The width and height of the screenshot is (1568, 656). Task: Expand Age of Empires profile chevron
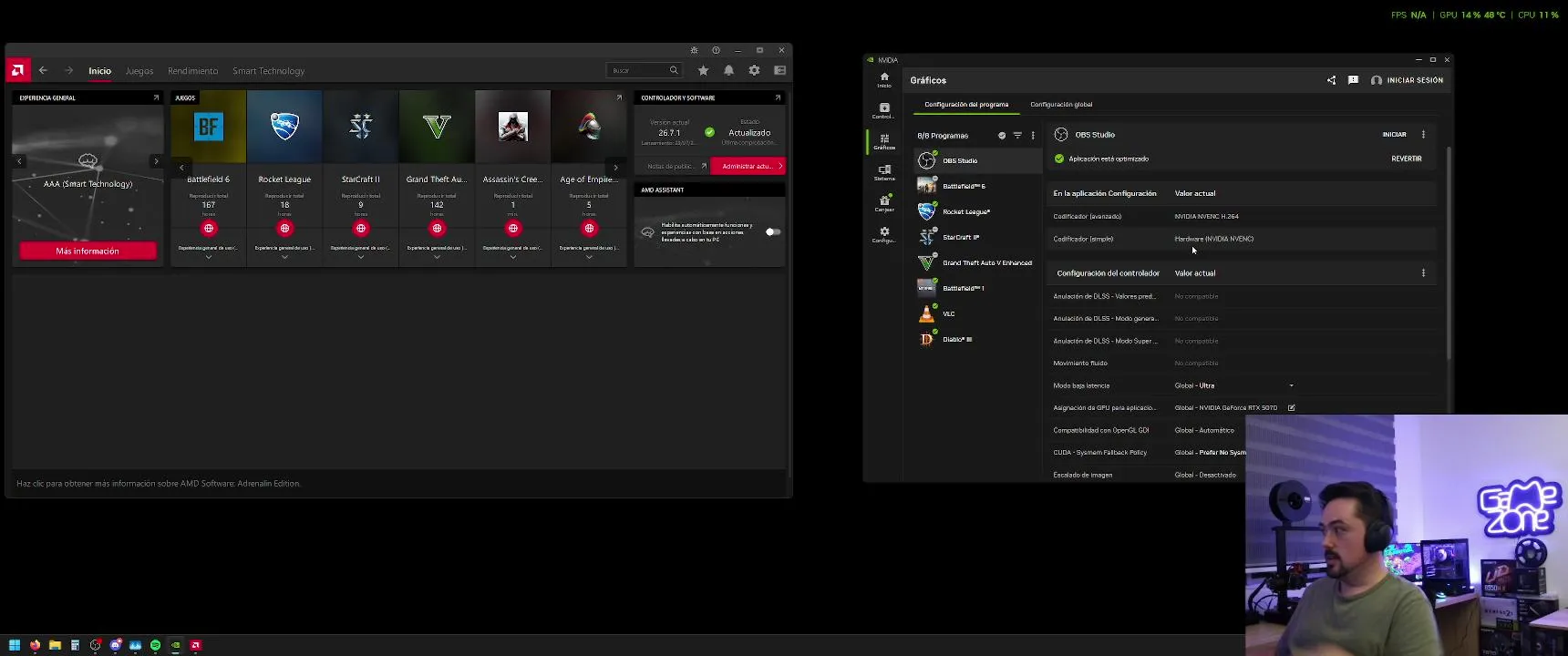tap(589, 257)
